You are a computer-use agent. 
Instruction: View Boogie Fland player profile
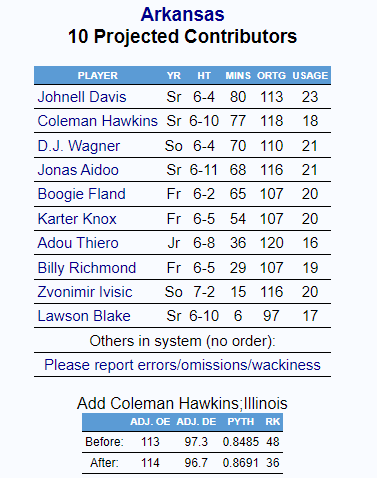pos(81,194)
